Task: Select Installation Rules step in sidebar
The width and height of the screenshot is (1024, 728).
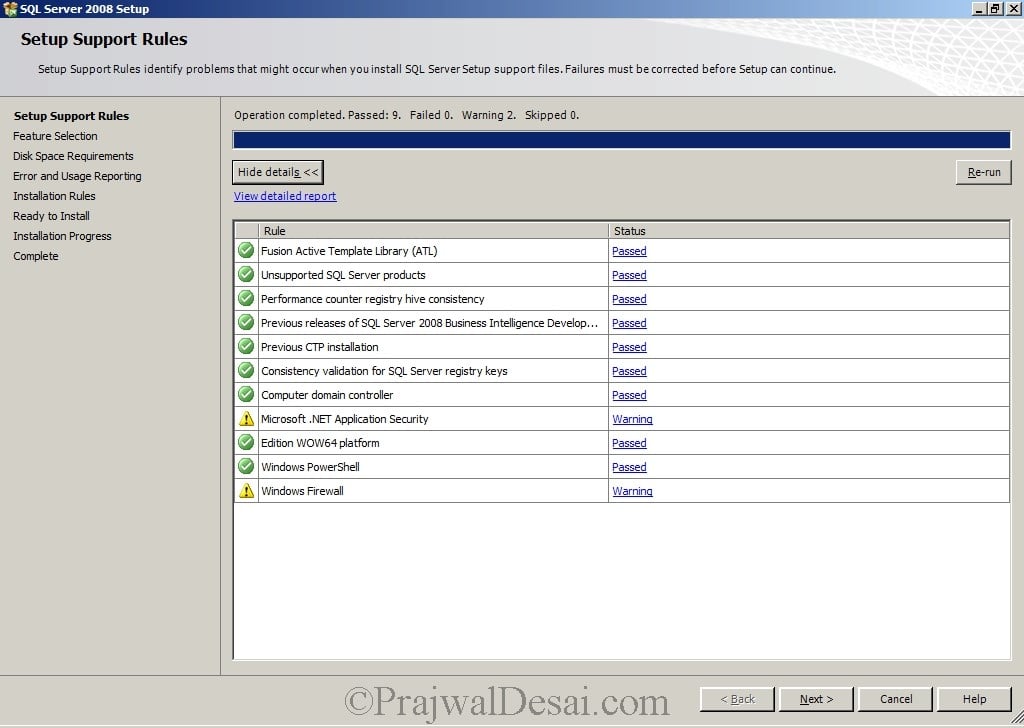Action: (x=54, y=196)
